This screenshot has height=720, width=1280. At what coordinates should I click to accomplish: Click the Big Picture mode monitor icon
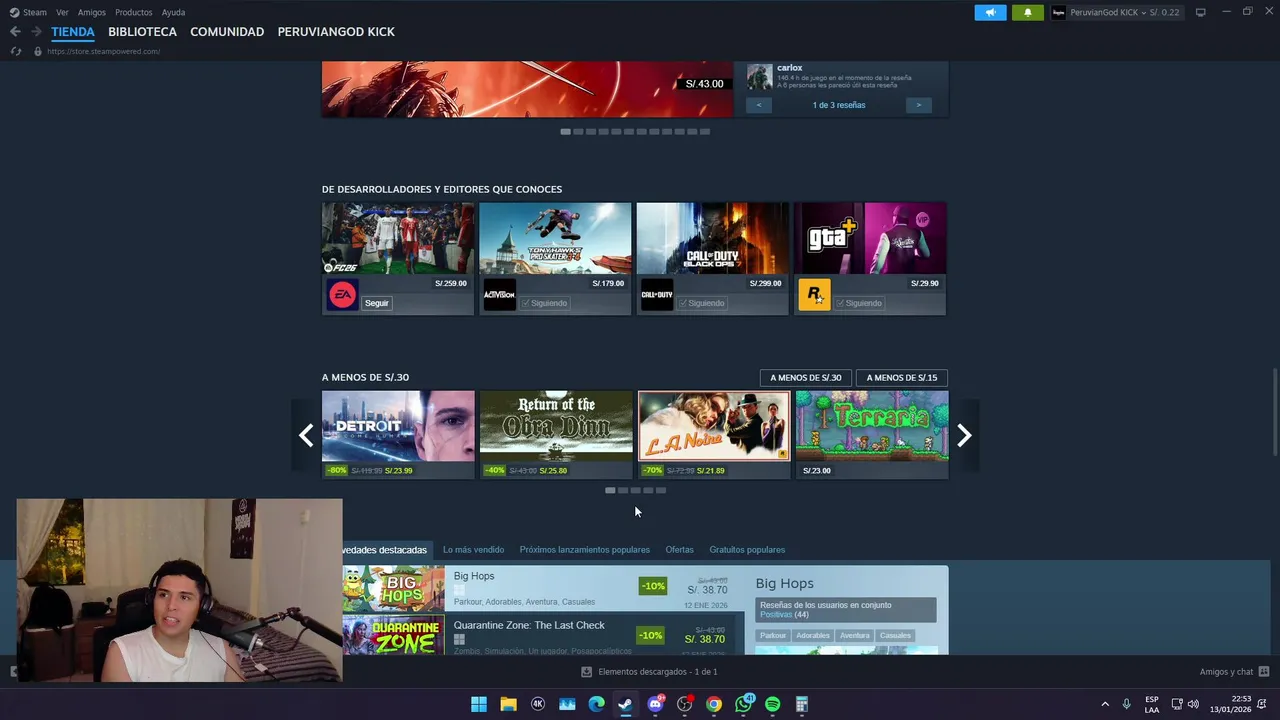tap(1200, 12)
